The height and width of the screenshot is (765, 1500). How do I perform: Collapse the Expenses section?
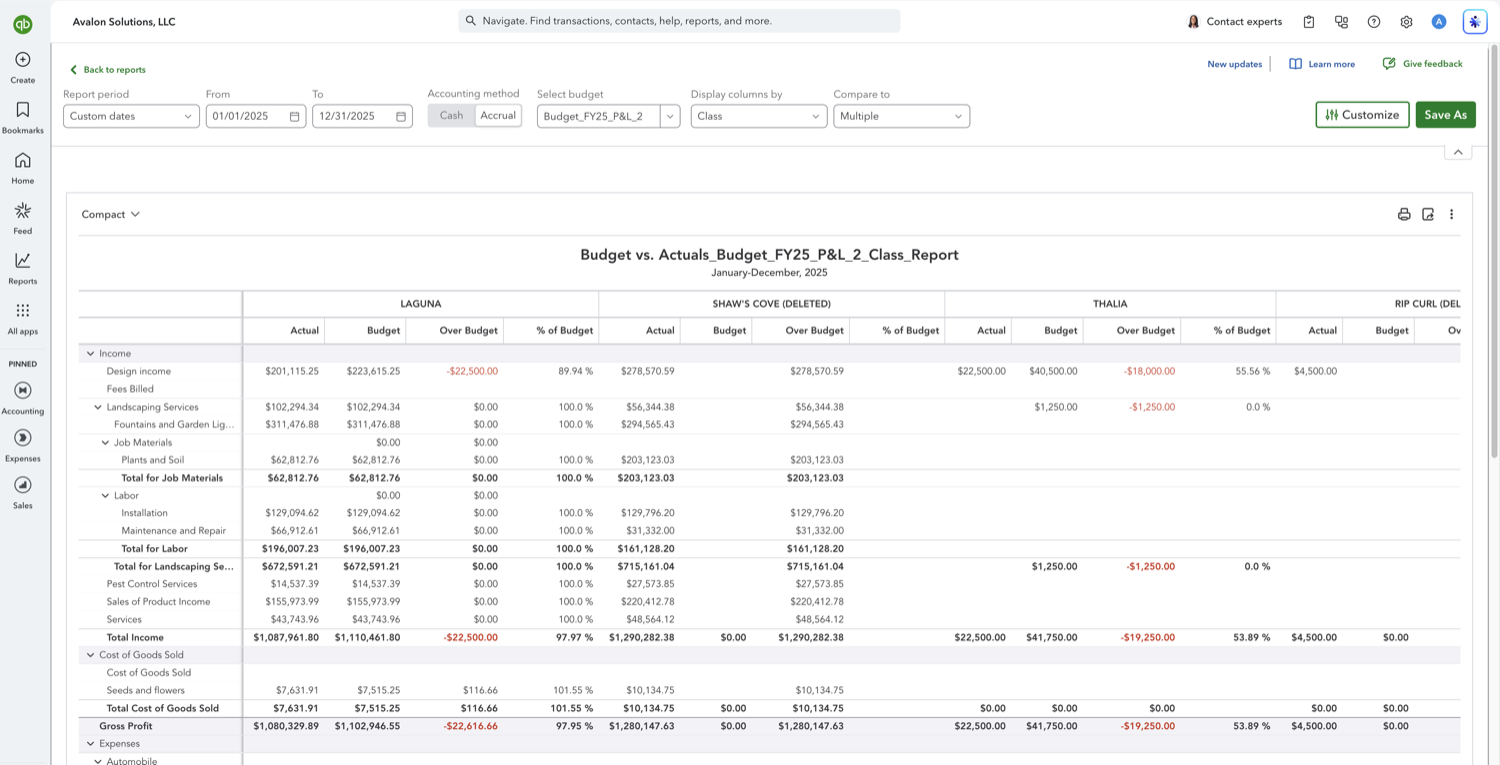click(90, 744)
